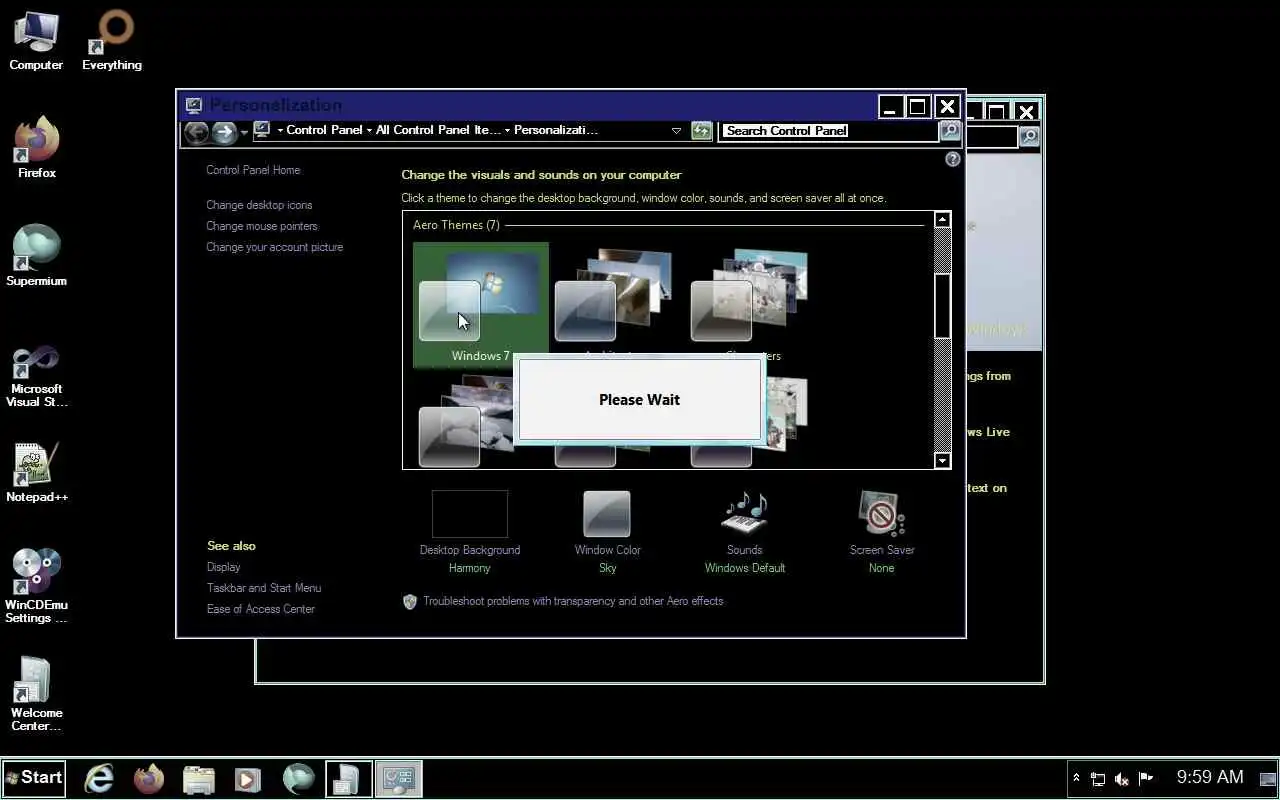1280x800 pixels.
Task: Launch Internet Explorer from the taskbar
Action: coord(99,779)
